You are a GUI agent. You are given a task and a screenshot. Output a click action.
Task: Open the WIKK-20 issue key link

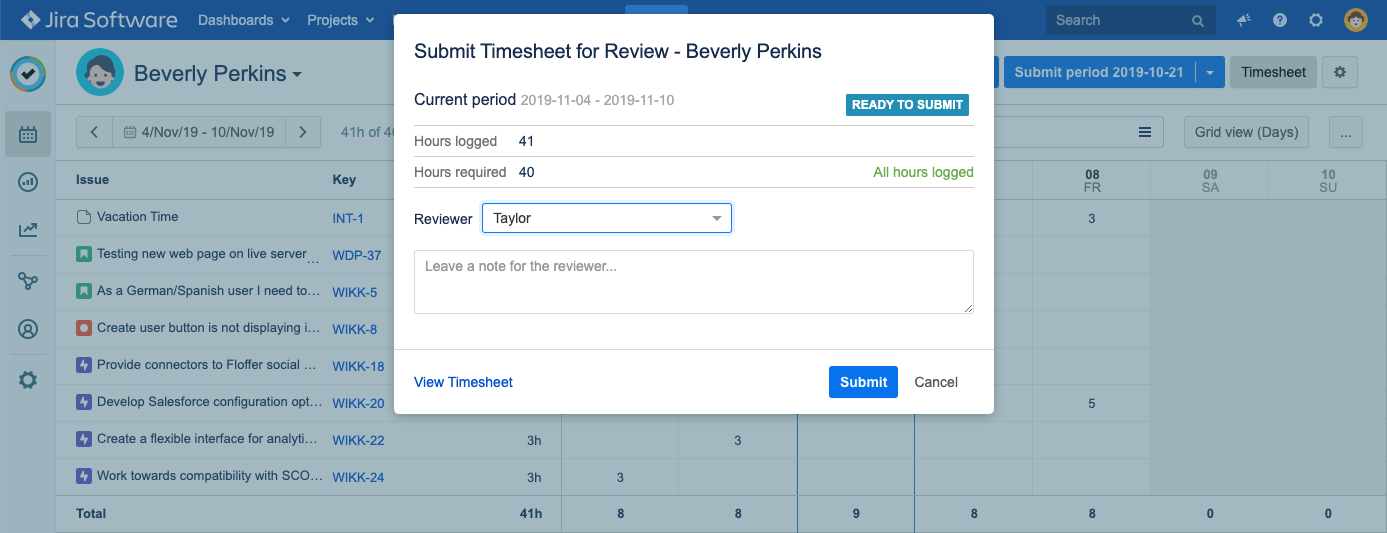pos(358,404)
